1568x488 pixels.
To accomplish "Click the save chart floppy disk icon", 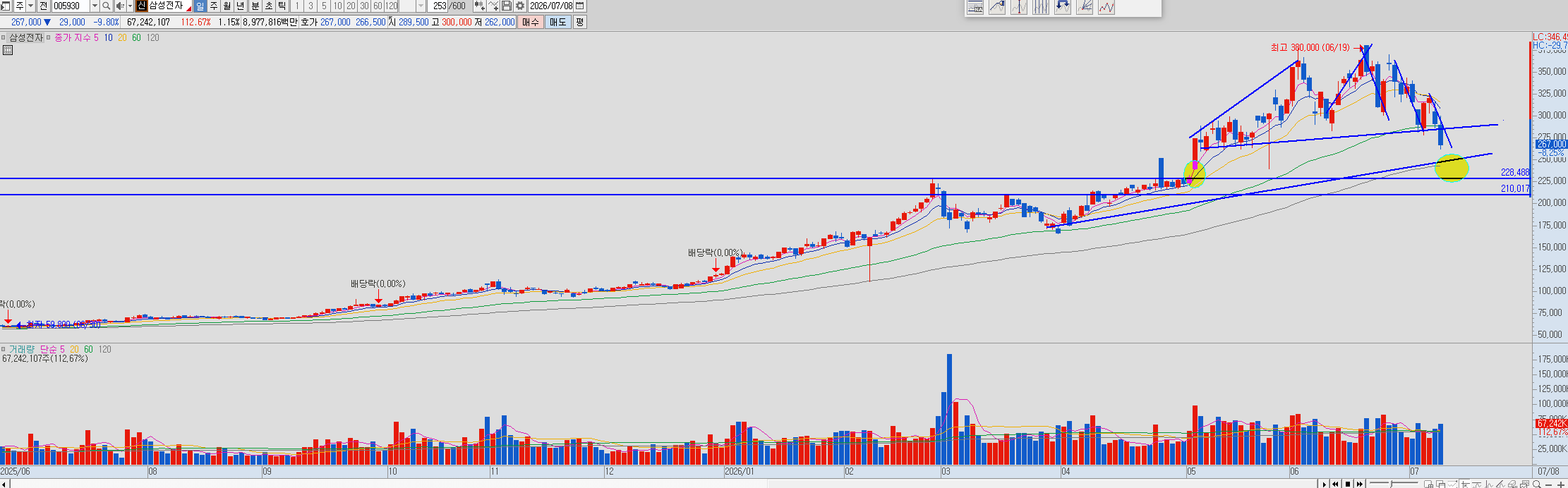I will [507, 6].
